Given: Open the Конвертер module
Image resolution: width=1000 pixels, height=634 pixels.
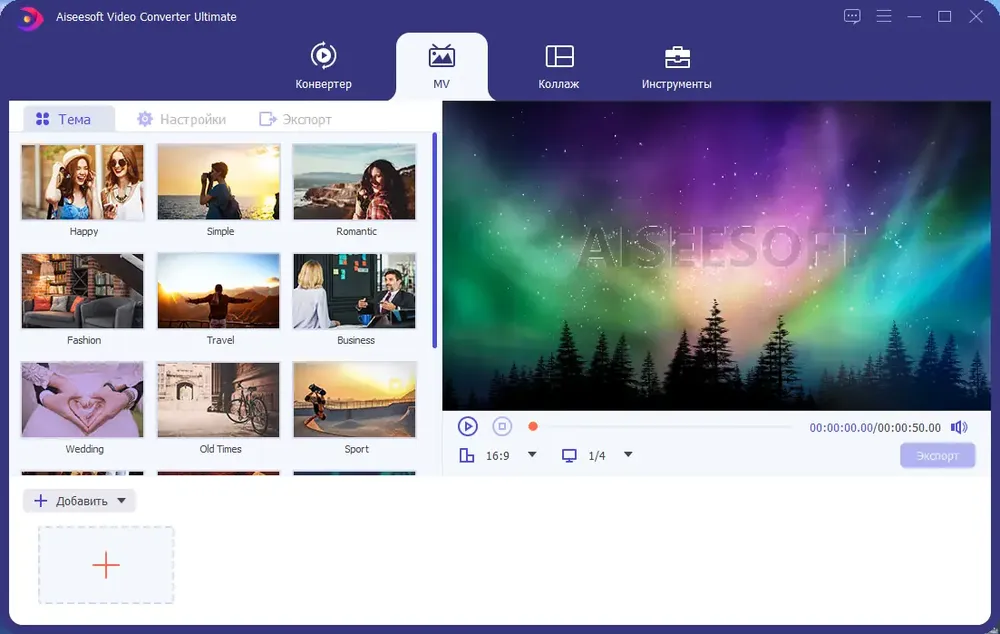Looking at the screenshot, I should 323,66.
